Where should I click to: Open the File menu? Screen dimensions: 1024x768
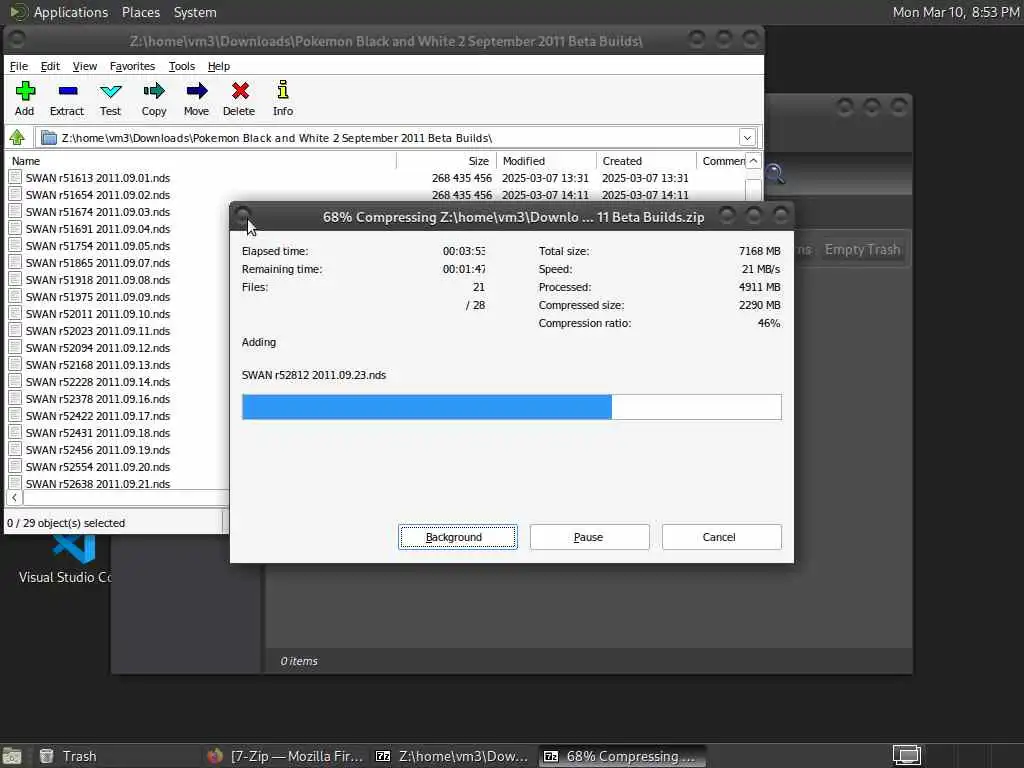click(x=18, y=66)
